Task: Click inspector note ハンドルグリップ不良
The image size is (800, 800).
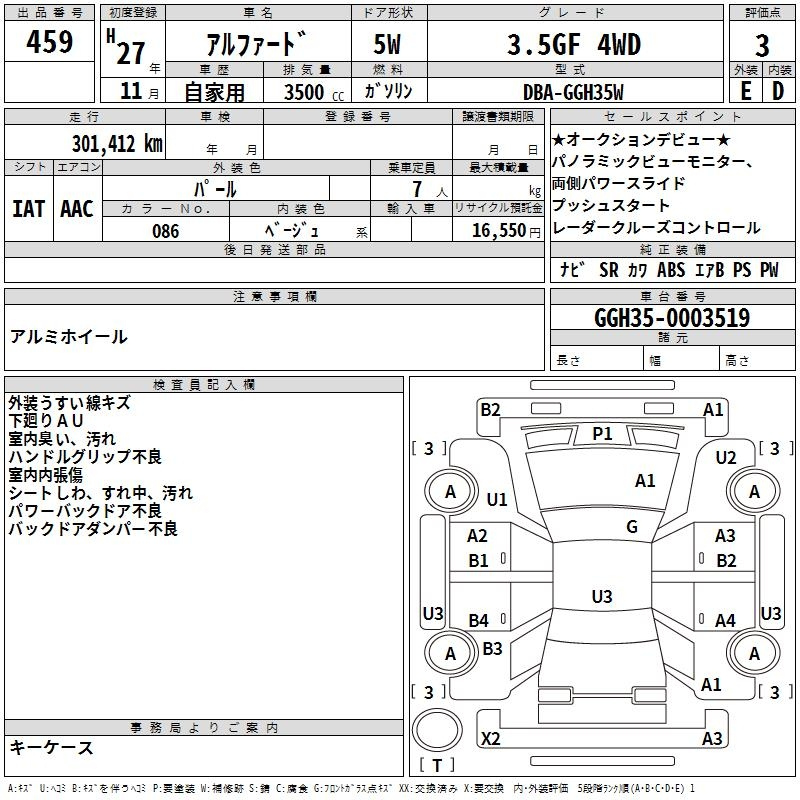Action: (x=85, y=457)
